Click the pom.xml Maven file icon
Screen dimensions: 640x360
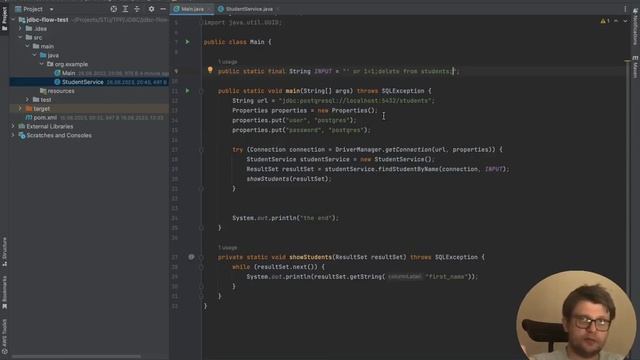pos(29,118)
